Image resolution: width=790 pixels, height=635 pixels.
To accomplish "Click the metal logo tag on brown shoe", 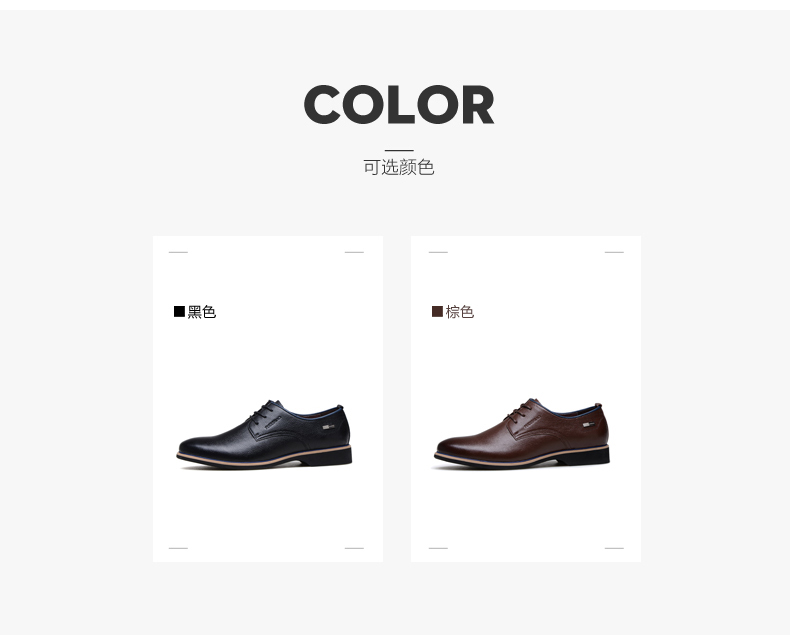I will pyautogui.click(x=588, y=425).
